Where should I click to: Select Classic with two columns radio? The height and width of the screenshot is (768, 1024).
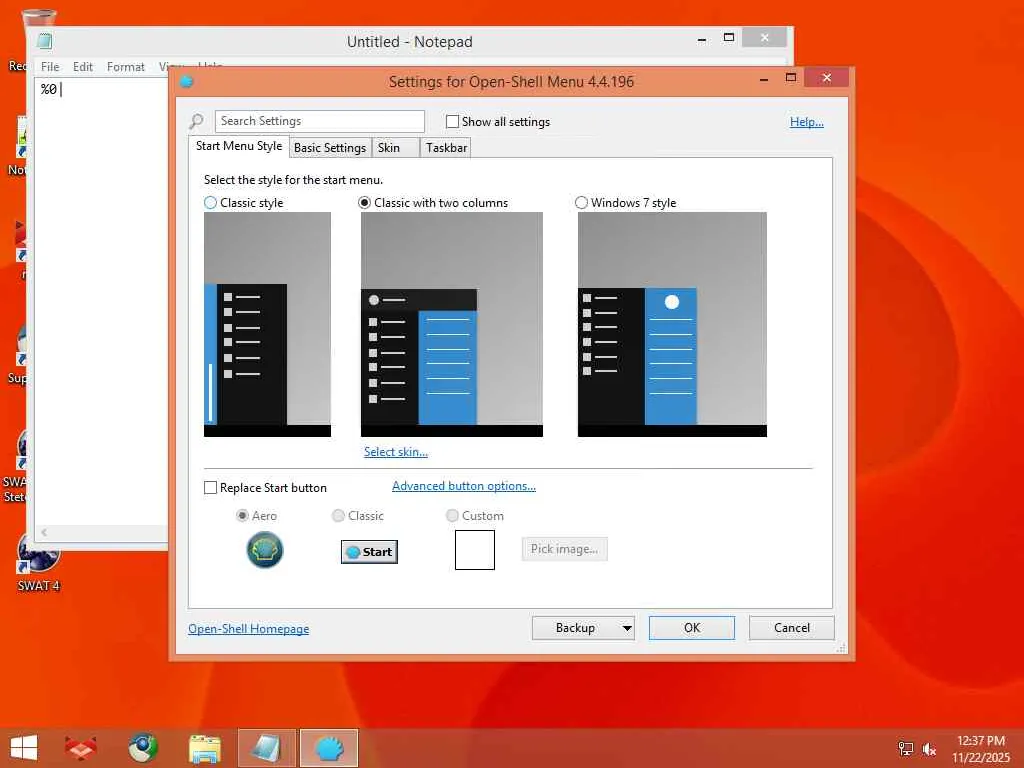tap(364, 202)
